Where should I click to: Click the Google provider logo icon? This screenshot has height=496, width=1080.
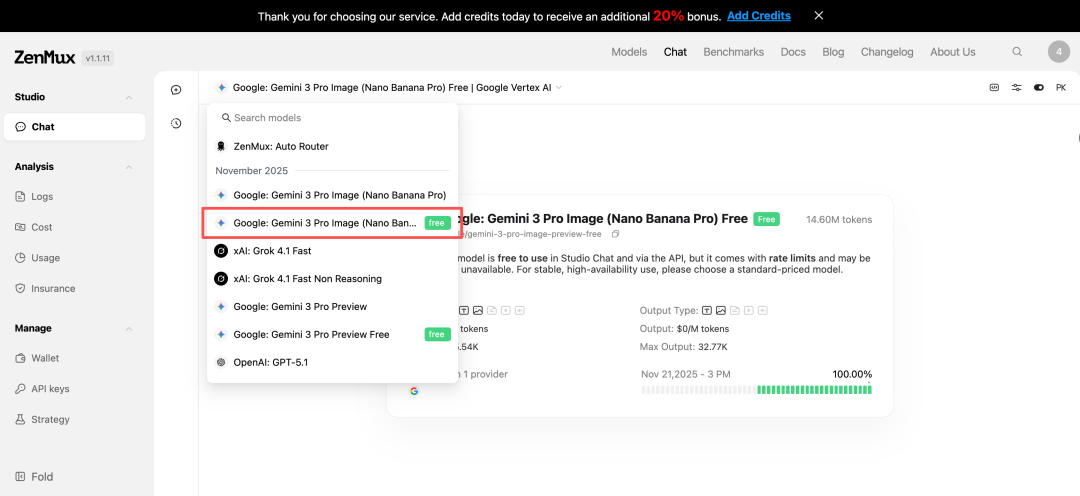pos(414,391)
